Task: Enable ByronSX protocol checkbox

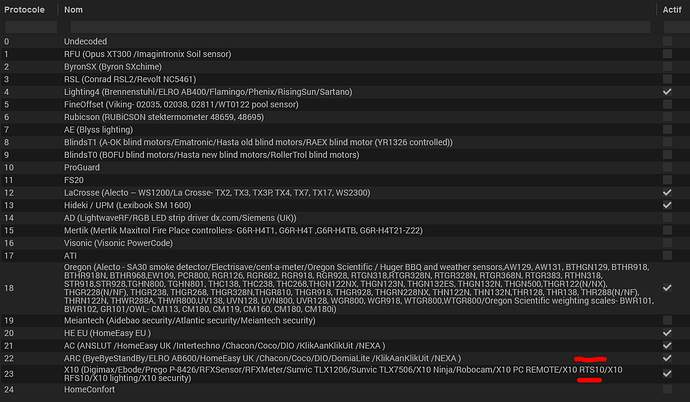Action: point(667,66)
